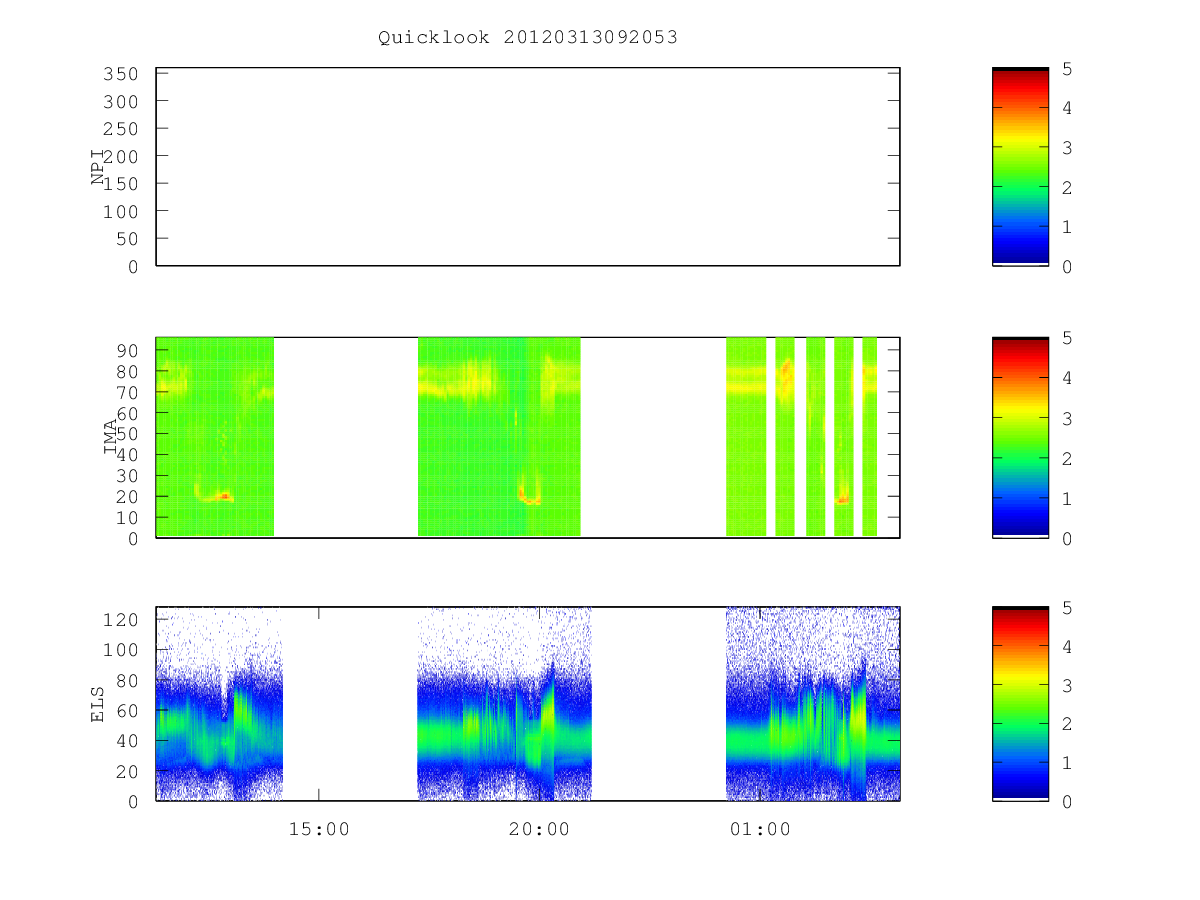Click the 10 tick on IMA axis
This screenshot has width=1200, height=900.
(126, 518)
